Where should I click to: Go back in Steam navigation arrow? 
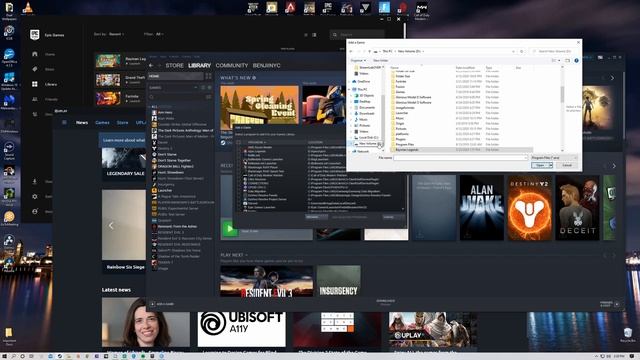click(151, 65)
